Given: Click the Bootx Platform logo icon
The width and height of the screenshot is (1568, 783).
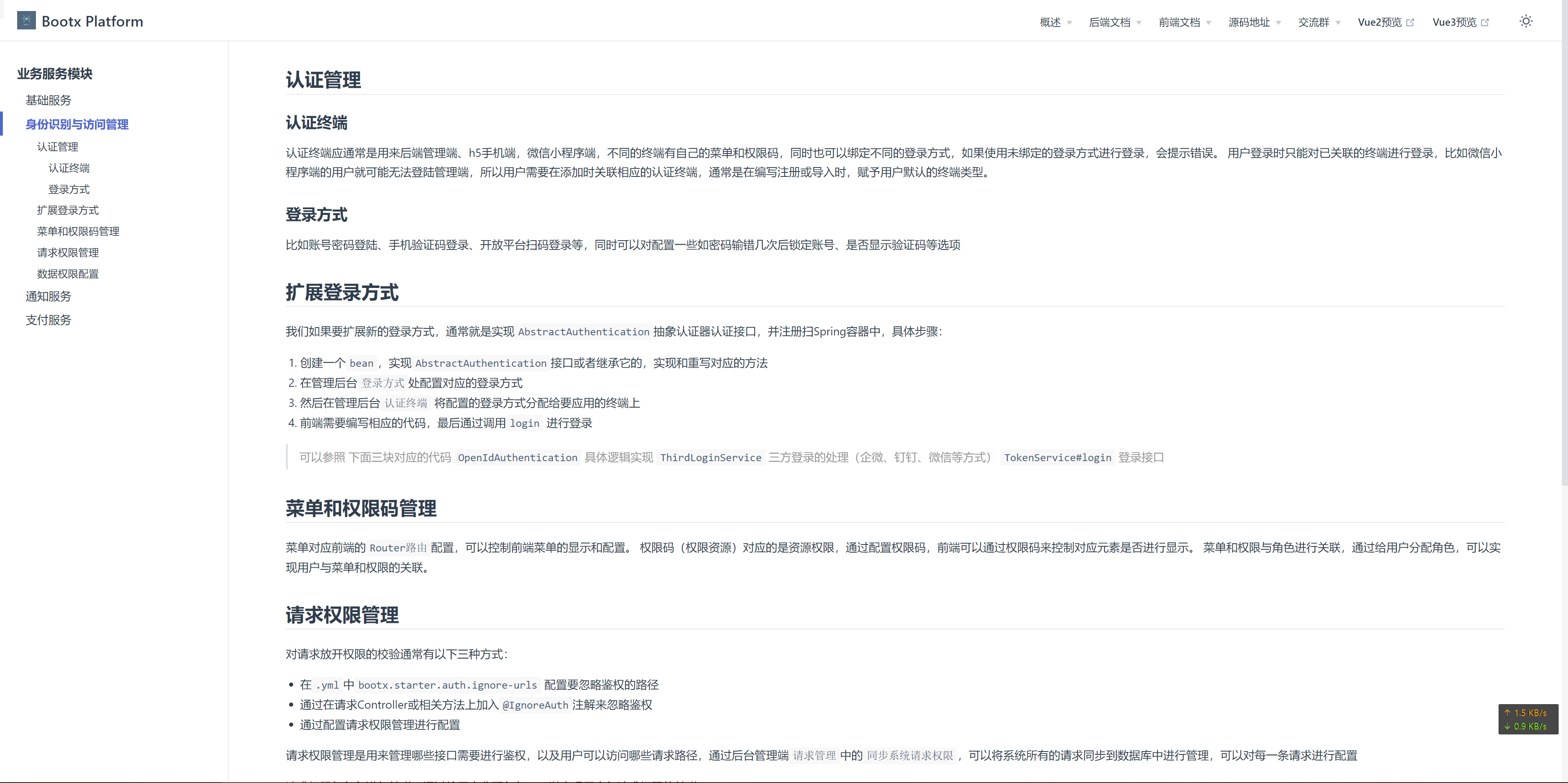Looking at the screenshot, I should (26, 21).
